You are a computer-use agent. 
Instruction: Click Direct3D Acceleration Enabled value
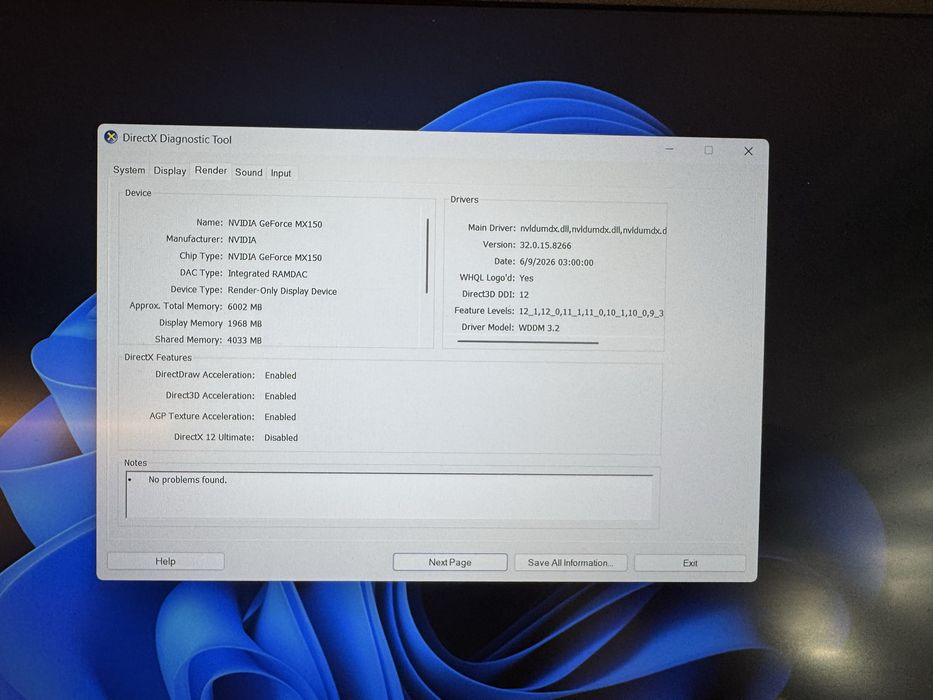pos(280,396)
